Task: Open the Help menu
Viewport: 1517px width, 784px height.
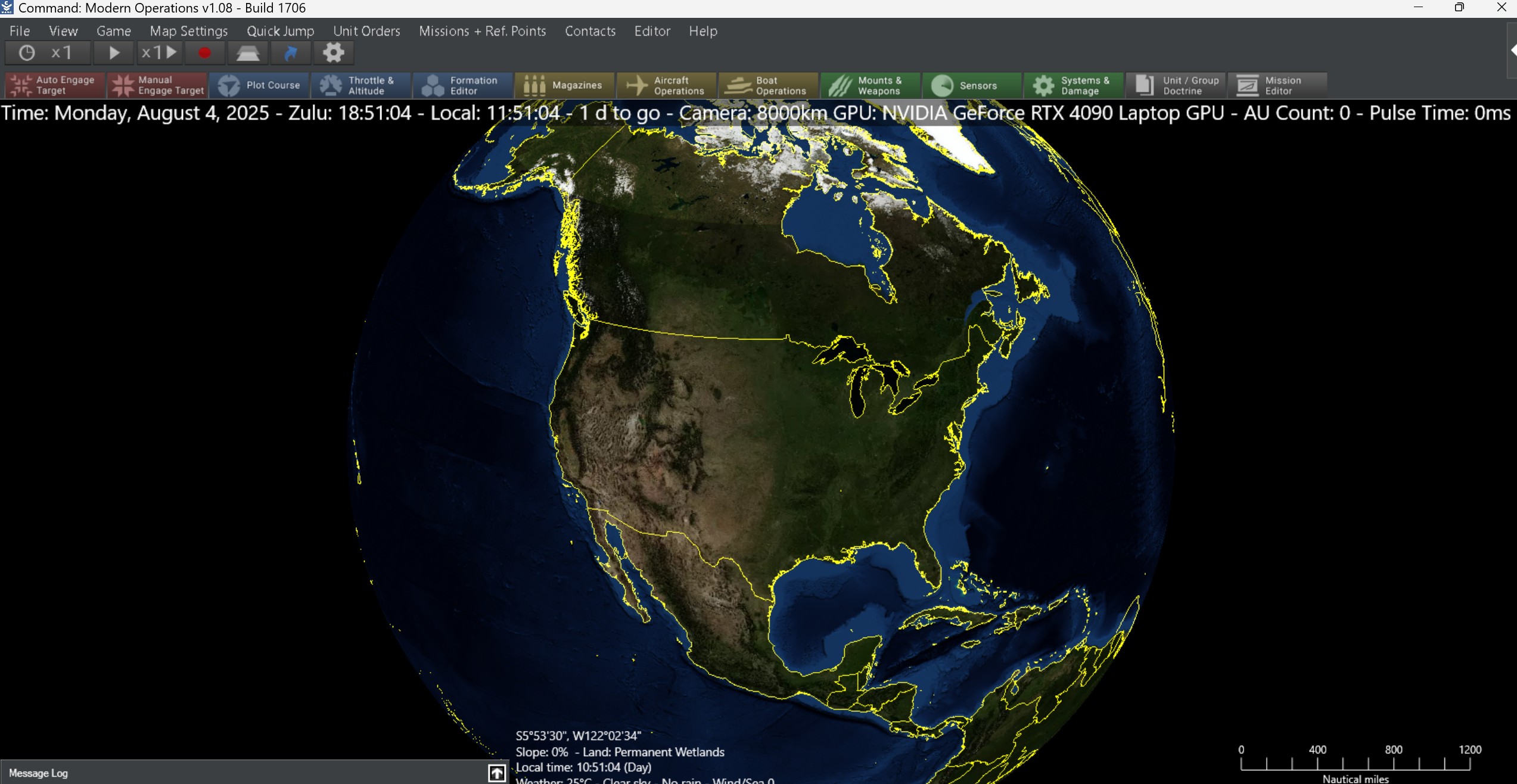Action: tap(703, 31)
